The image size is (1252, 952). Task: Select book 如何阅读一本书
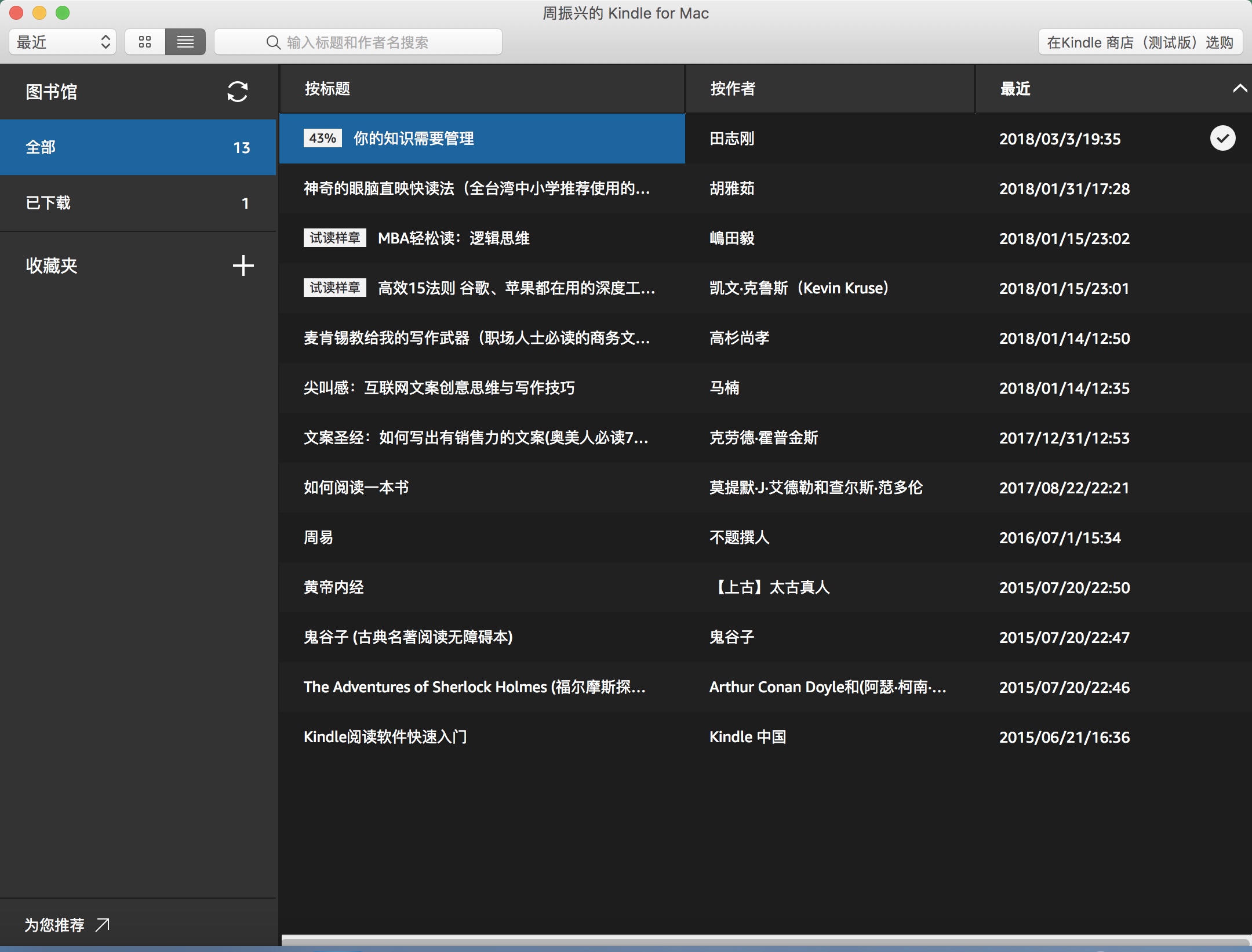[356, 488]
